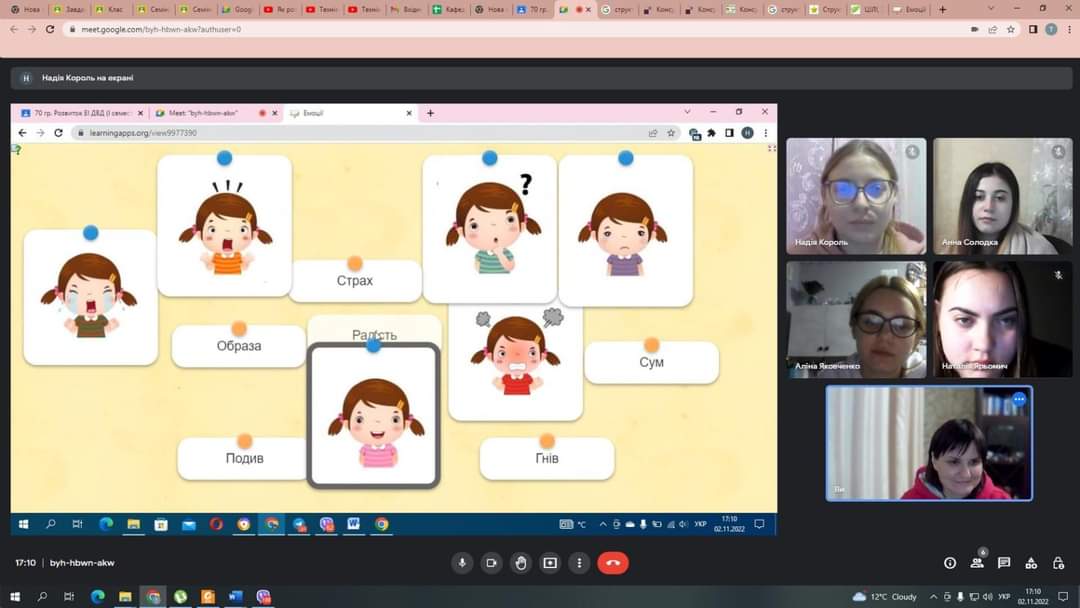The image size is (1080, 608).
Task: Open meeting details info icon
Action: point(950,563)
